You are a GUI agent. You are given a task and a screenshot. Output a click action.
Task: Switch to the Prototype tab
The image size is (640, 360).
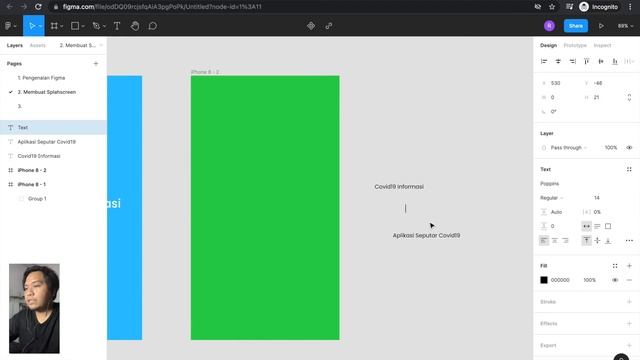(x=575, y=45)
